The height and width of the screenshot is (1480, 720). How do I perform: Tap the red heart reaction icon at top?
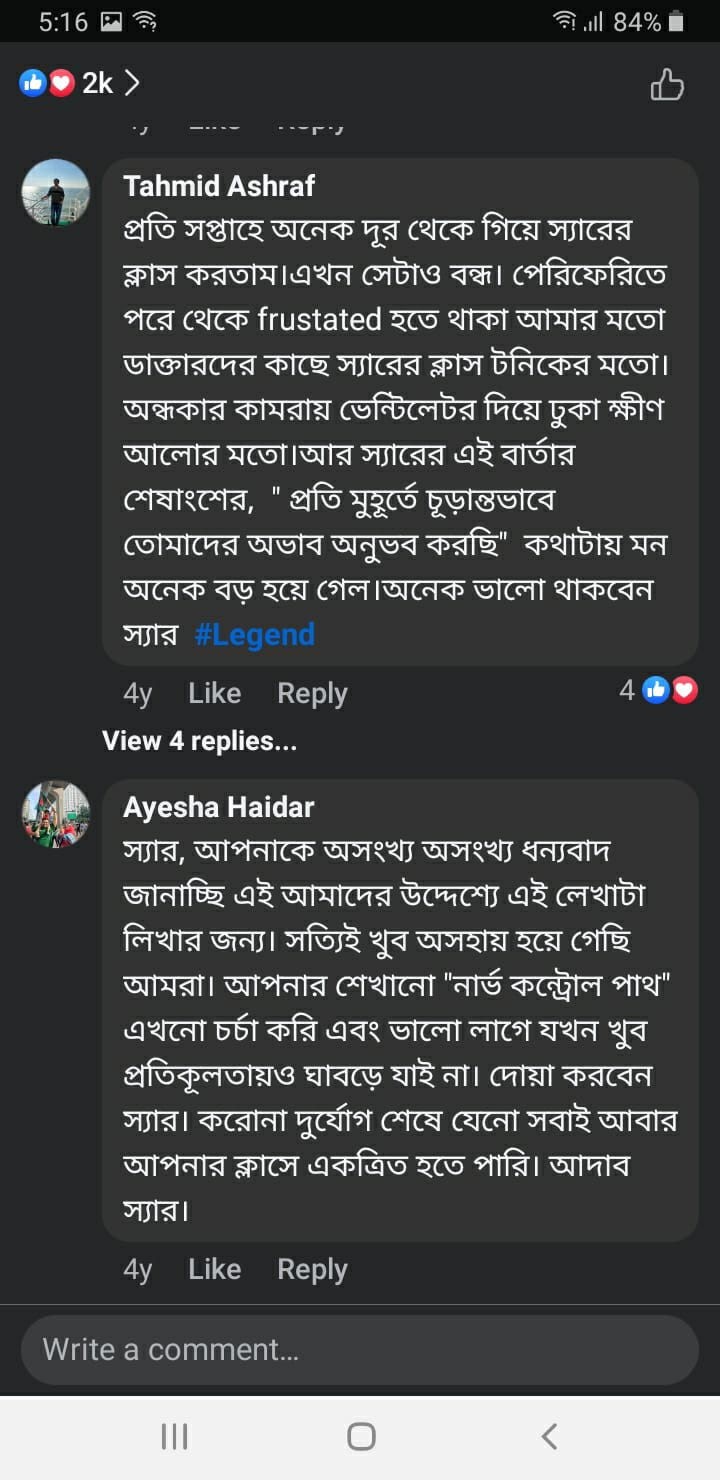(61, 83)
